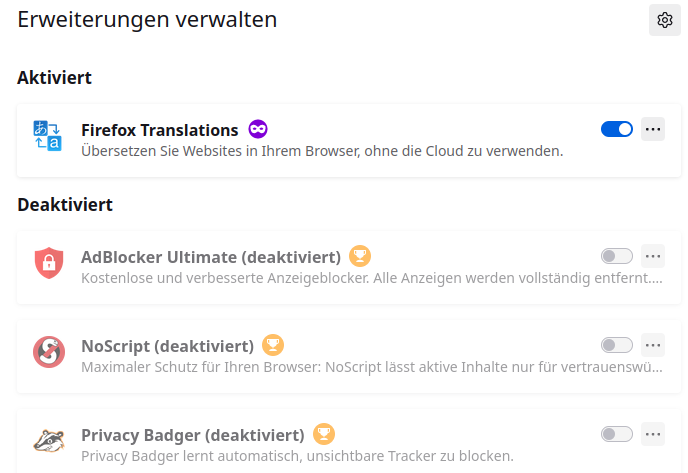
Task: Enable the AdBlocker Ultimate toggle
Action: [x=616, y=256]
